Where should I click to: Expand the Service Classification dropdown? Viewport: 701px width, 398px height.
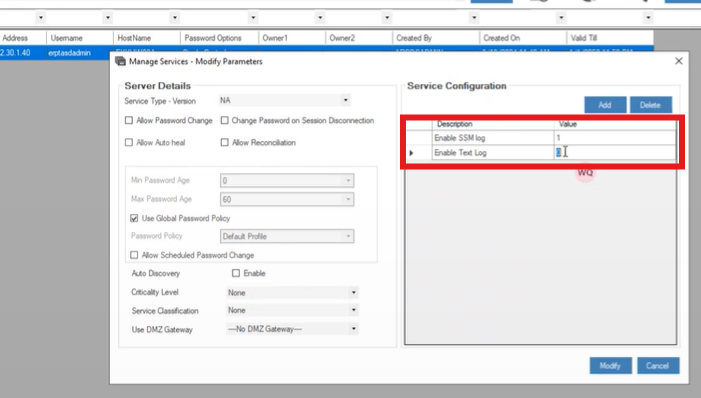click(x=354, y=310)
